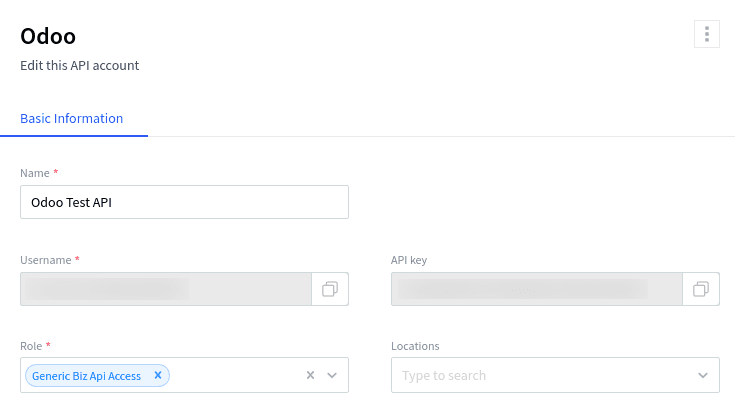Copy the username to clipboard
The width and height of the screenshot is (735, 417).
click(x=330, y=289)
